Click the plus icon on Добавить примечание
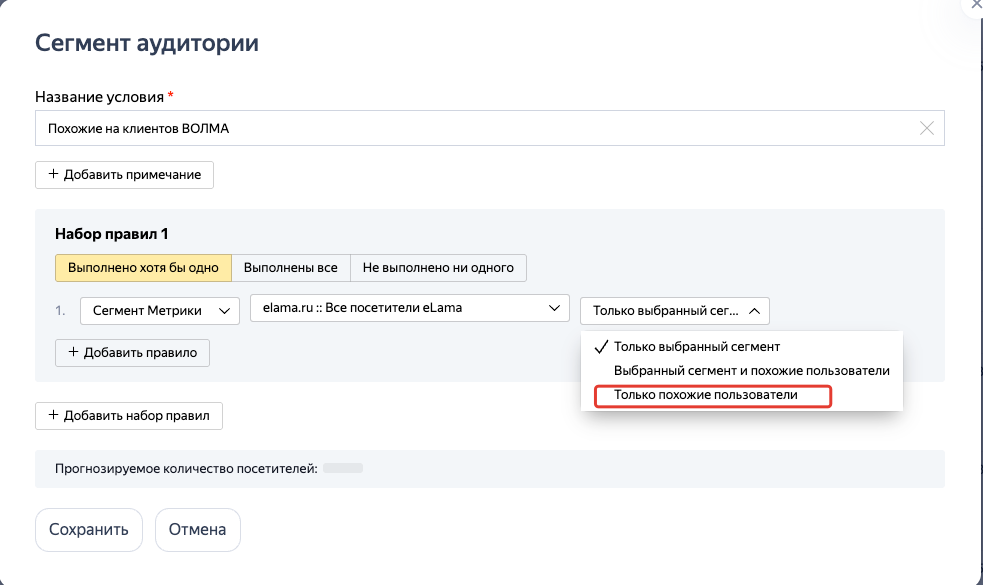983x585 pixels. point(53,174)
